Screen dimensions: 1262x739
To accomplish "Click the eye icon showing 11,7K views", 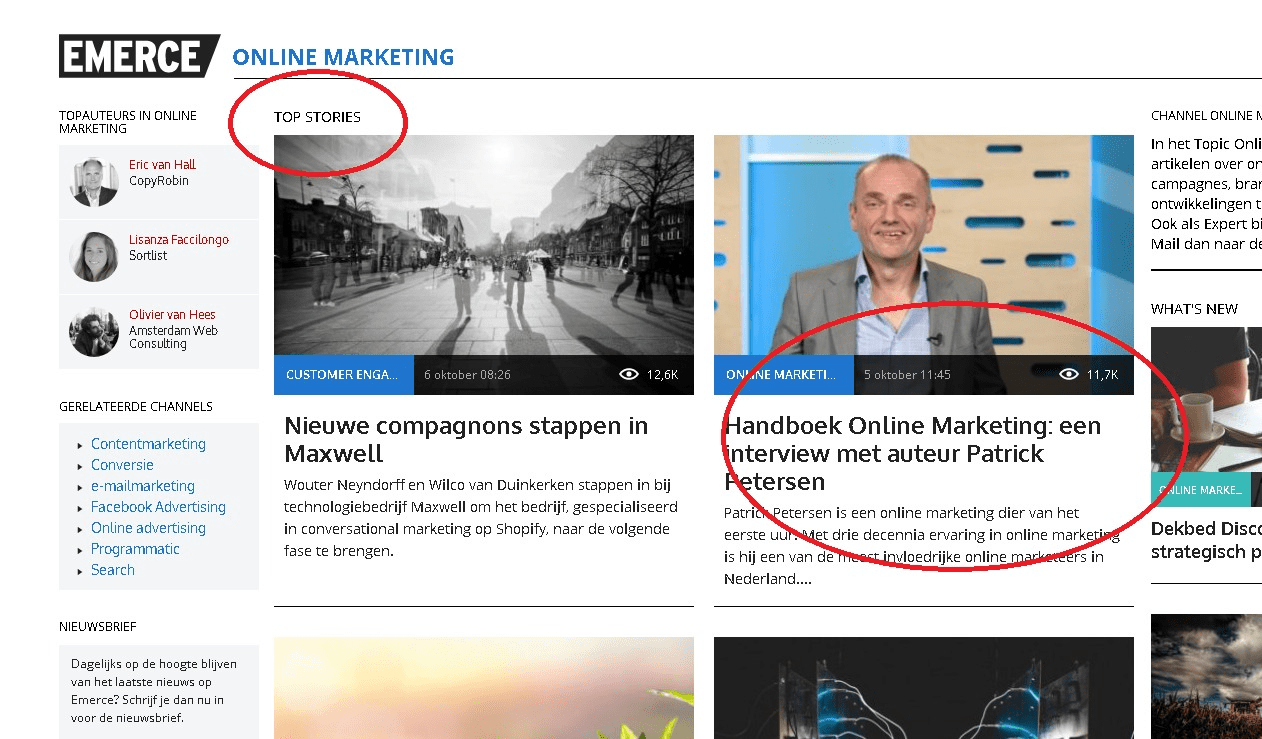I will click(1069, 375).
